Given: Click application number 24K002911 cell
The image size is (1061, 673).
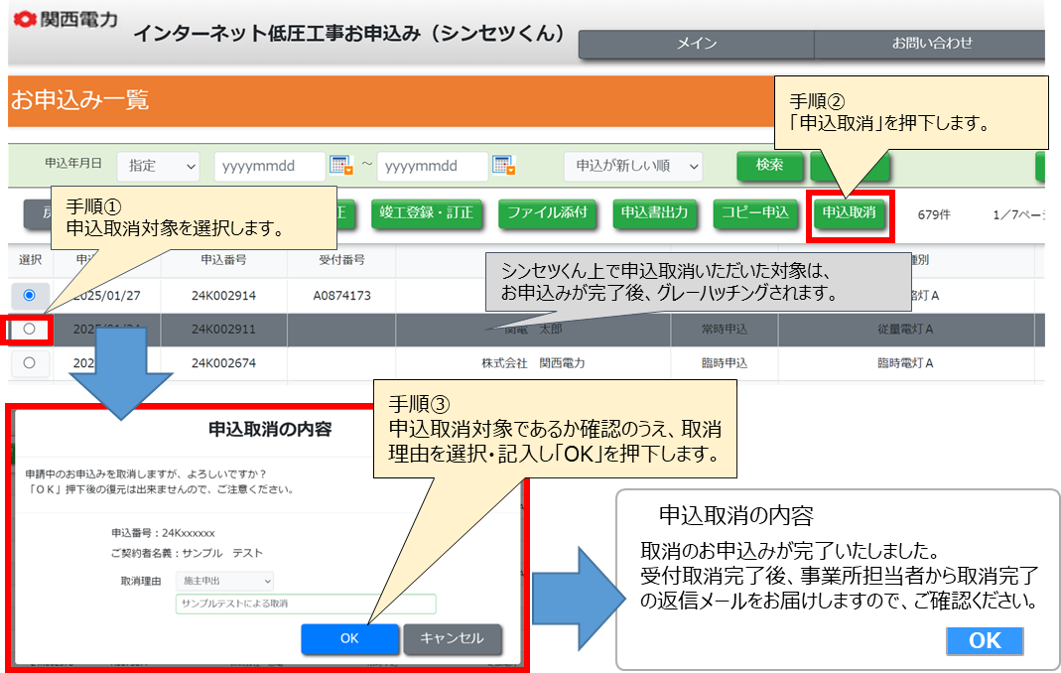Looking at the screenshot, I should [224, 329].
